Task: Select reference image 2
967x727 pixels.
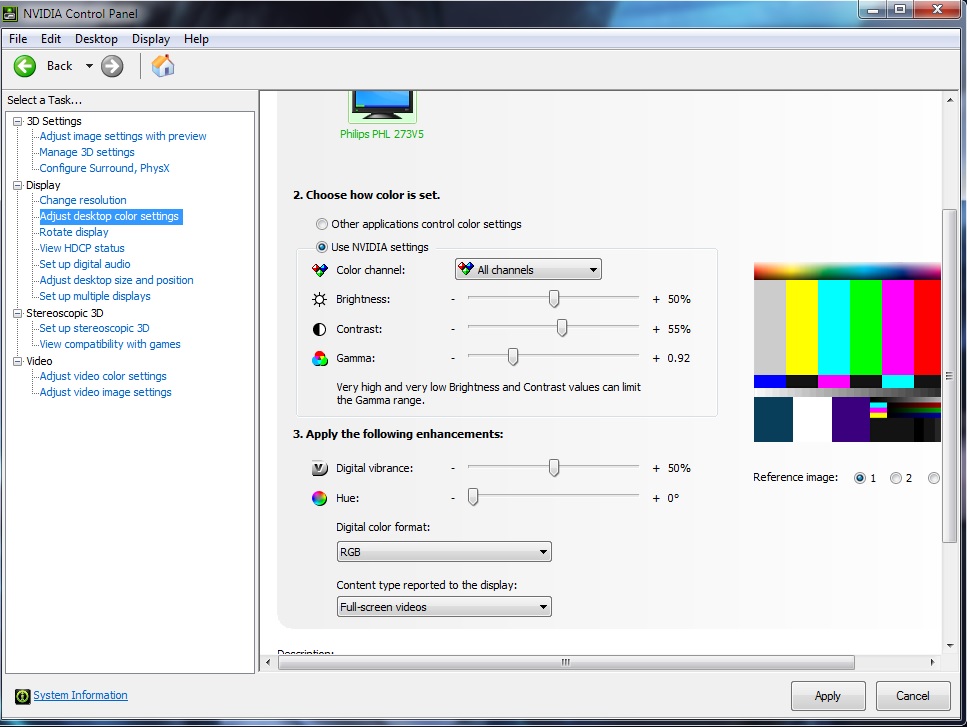Action: click(895, 478)
